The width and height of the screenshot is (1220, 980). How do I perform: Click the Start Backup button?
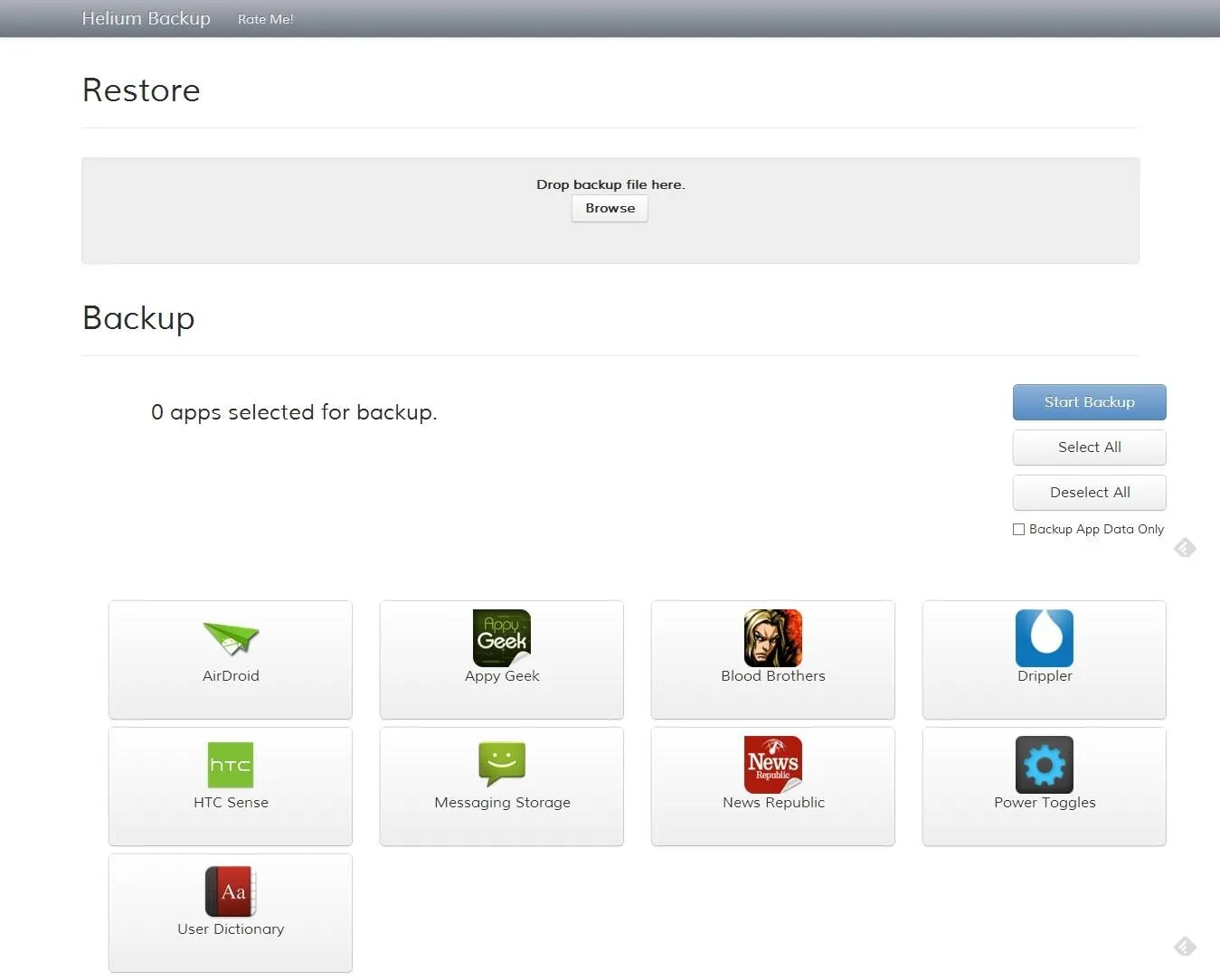pos(1089,402)
